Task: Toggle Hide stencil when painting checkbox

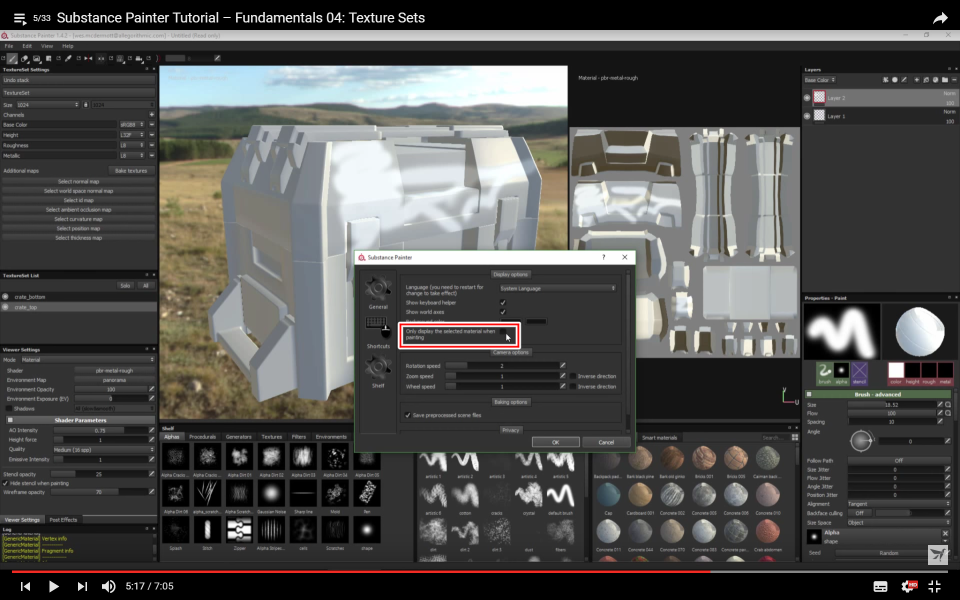Action: tap(6, 483)
